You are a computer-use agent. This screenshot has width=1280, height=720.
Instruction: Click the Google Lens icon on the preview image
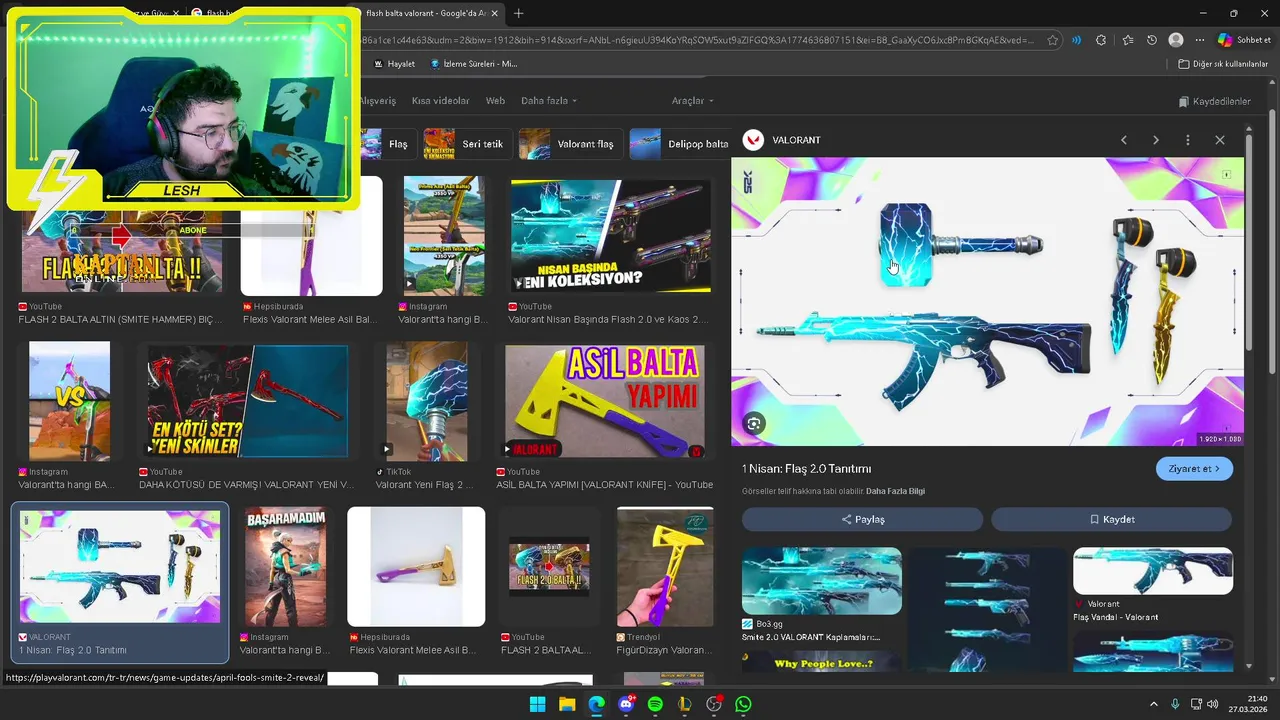[754, 424]
